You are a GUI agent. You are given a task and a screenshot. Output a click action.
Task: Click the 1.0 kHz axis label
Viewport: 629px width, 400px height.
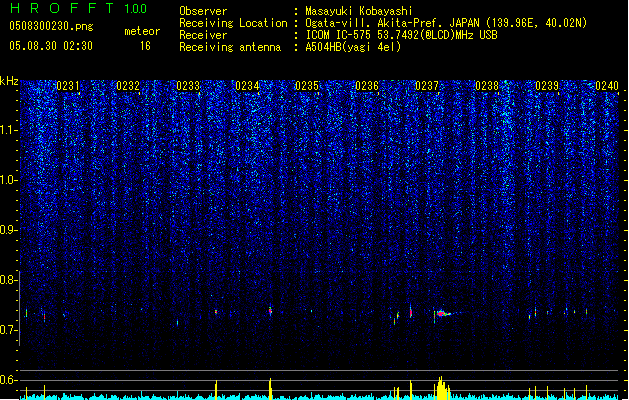click(x=9, y=180)
